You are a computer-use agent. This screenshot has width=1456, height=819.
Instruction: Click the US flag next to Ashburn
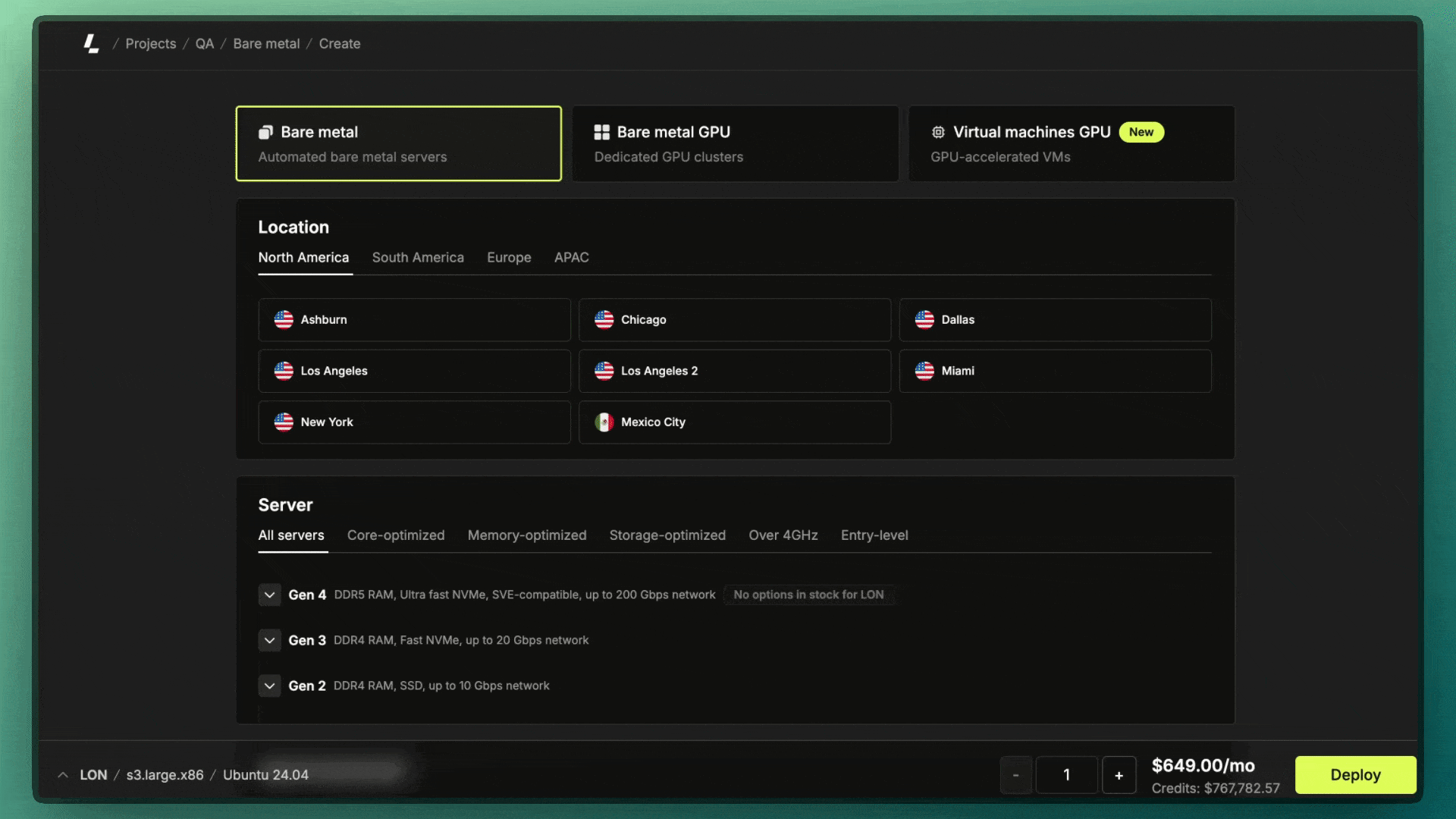(284, 319)
